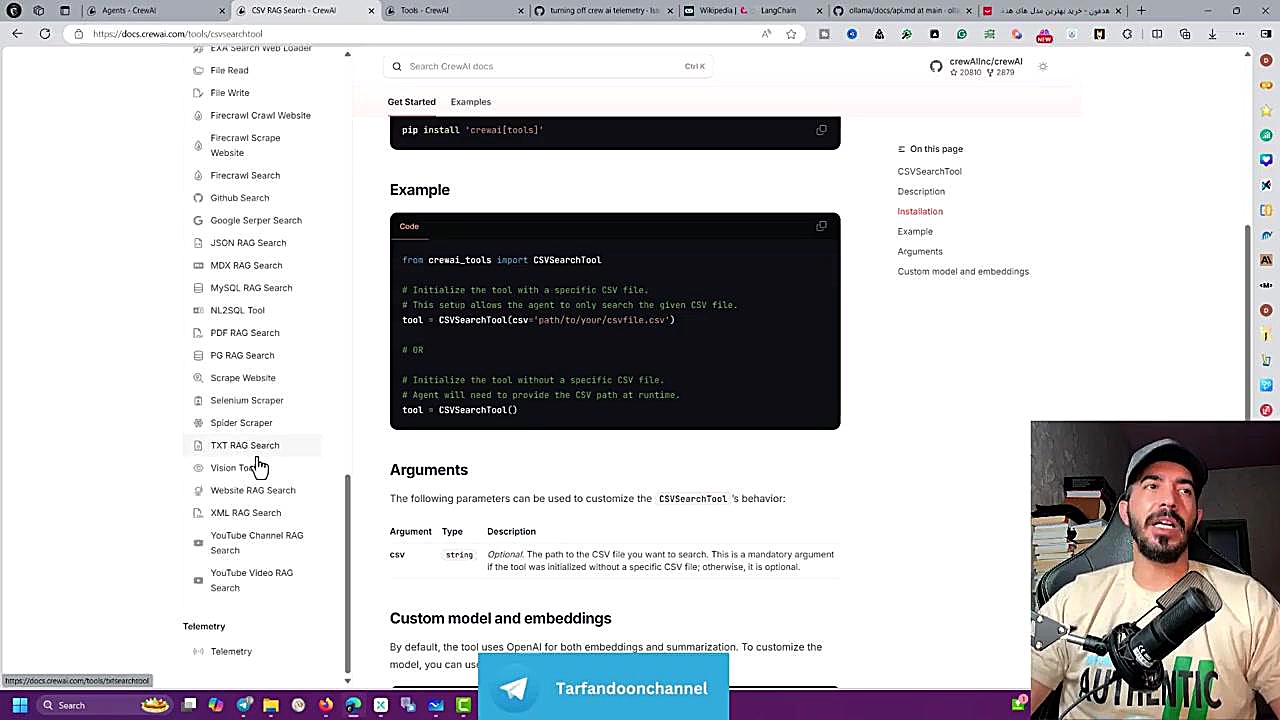This screenshot has width=1280, height=720.
Task: Toggle browser split screen view
Action: [x=1157, y=34]
